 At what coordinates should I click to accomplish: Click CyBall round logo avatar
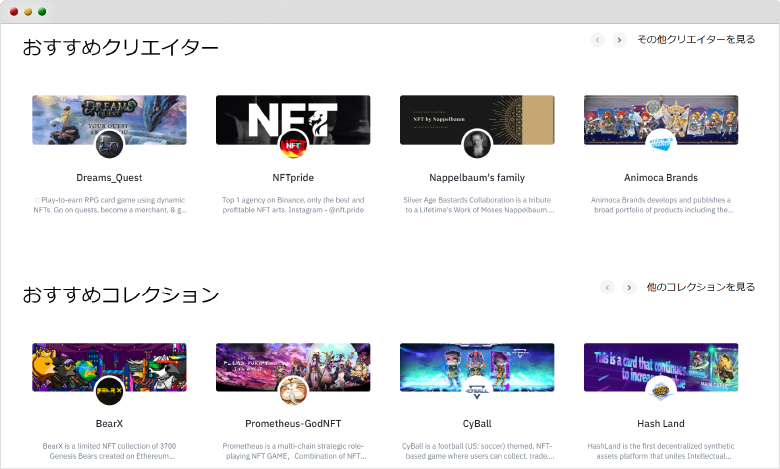[477, 391]
